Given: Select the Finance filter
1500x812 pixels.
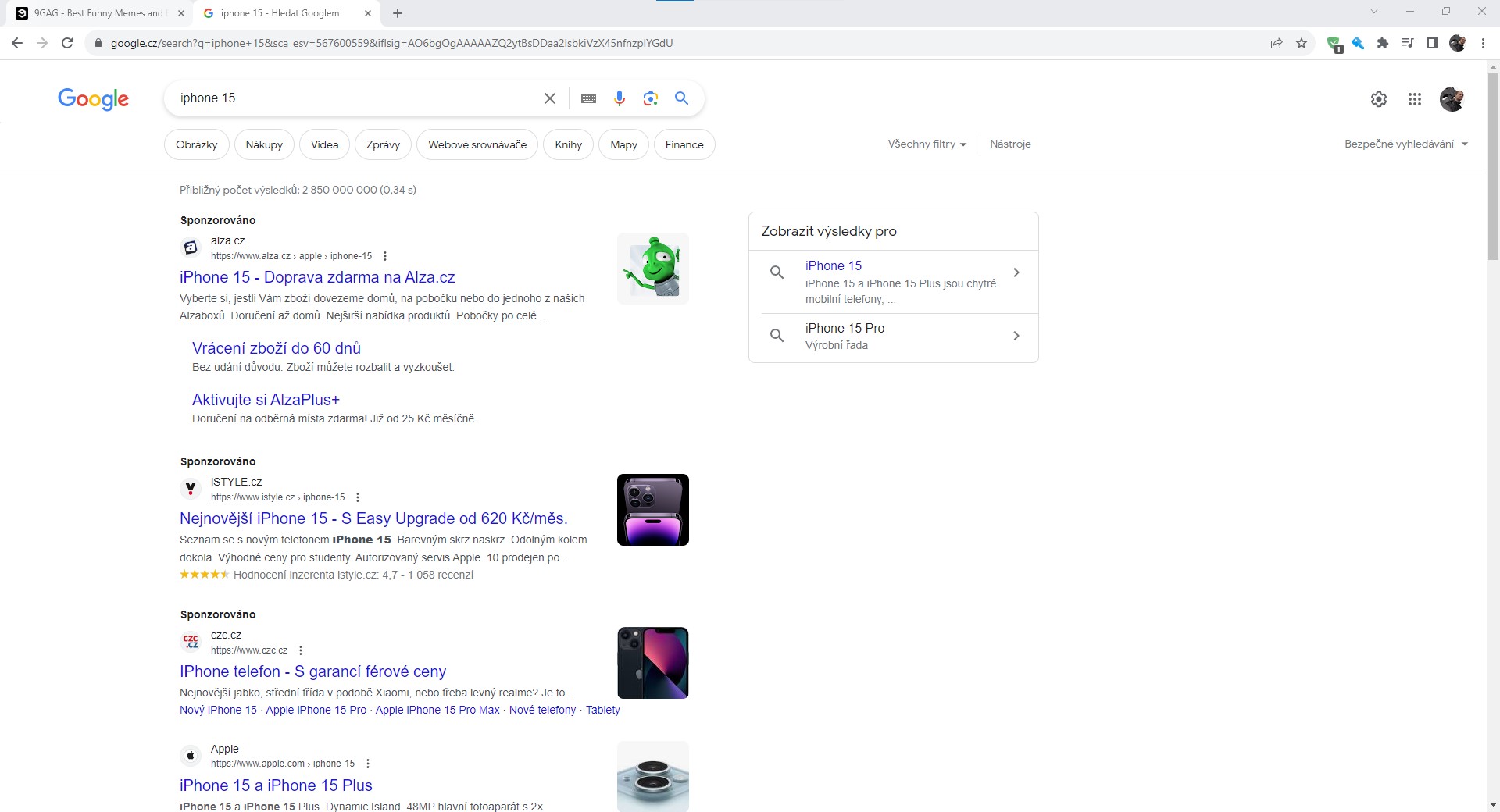Looking at the screenshot, I should point(684,144).
